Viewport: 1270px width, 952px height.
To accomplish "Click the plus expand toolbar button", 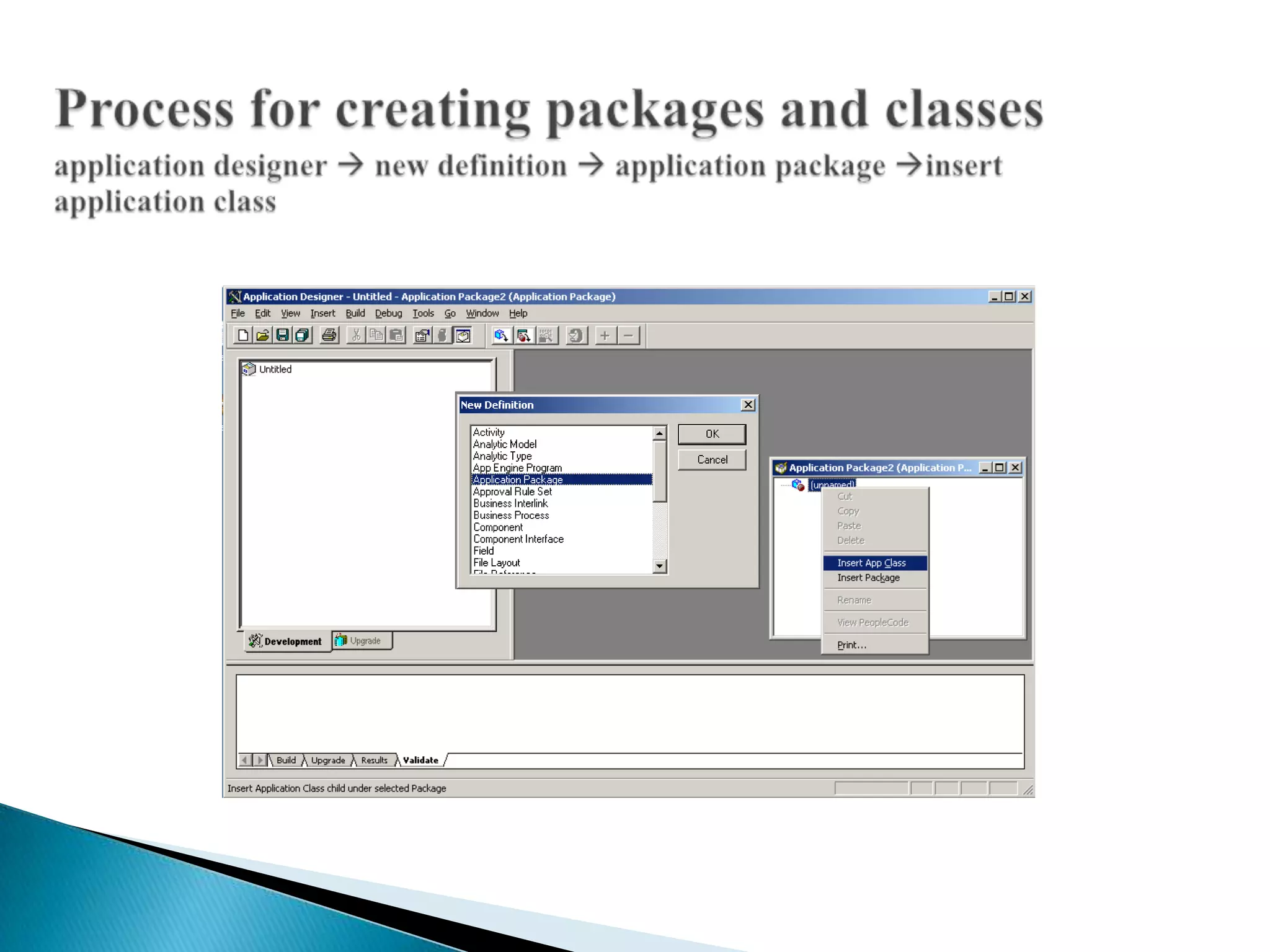I will [605, 335].
